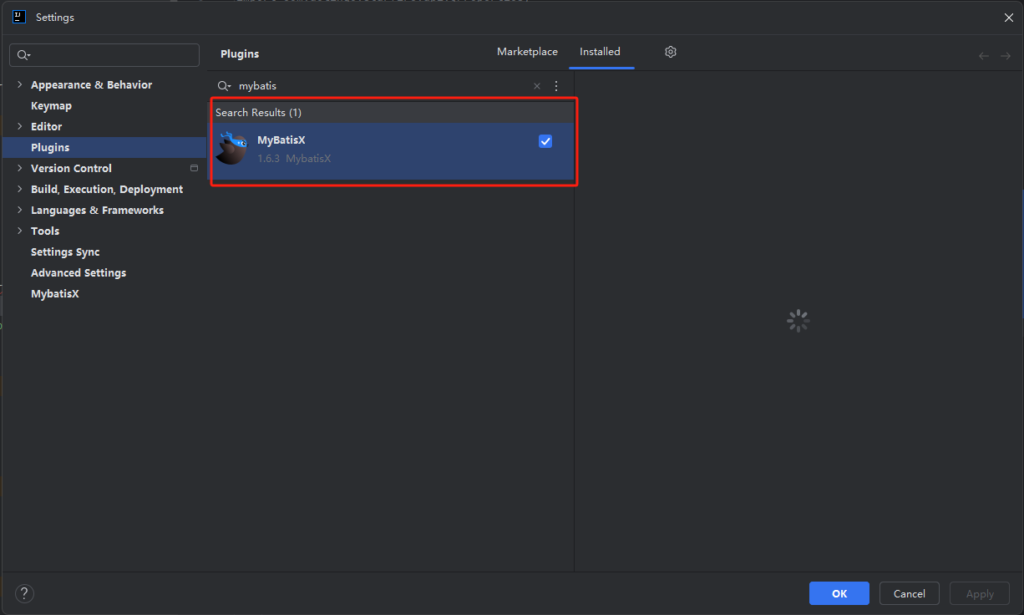Click the OK button
1024x615 pixels.
(x=839, y=593)
